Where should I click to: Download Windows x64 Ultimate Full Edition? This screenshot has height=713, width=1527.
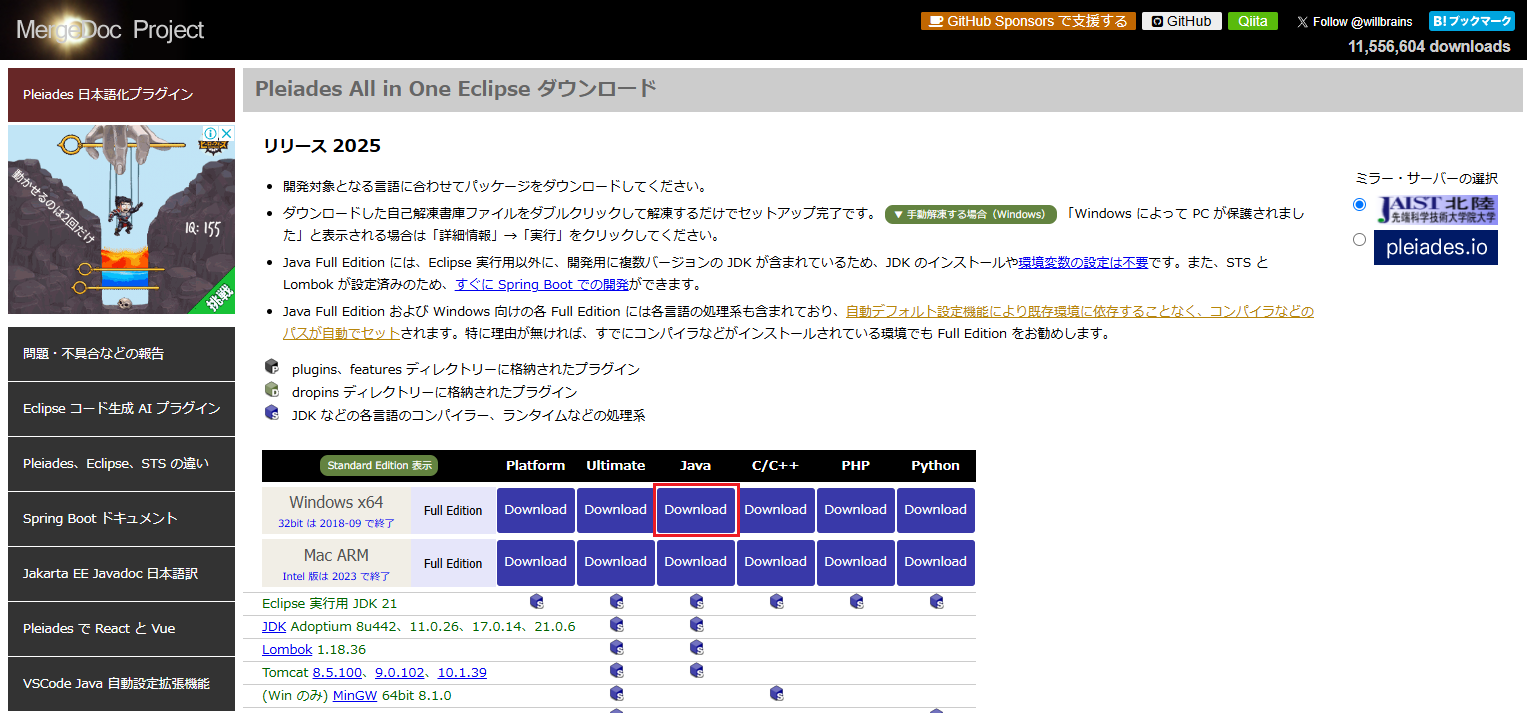616,511
